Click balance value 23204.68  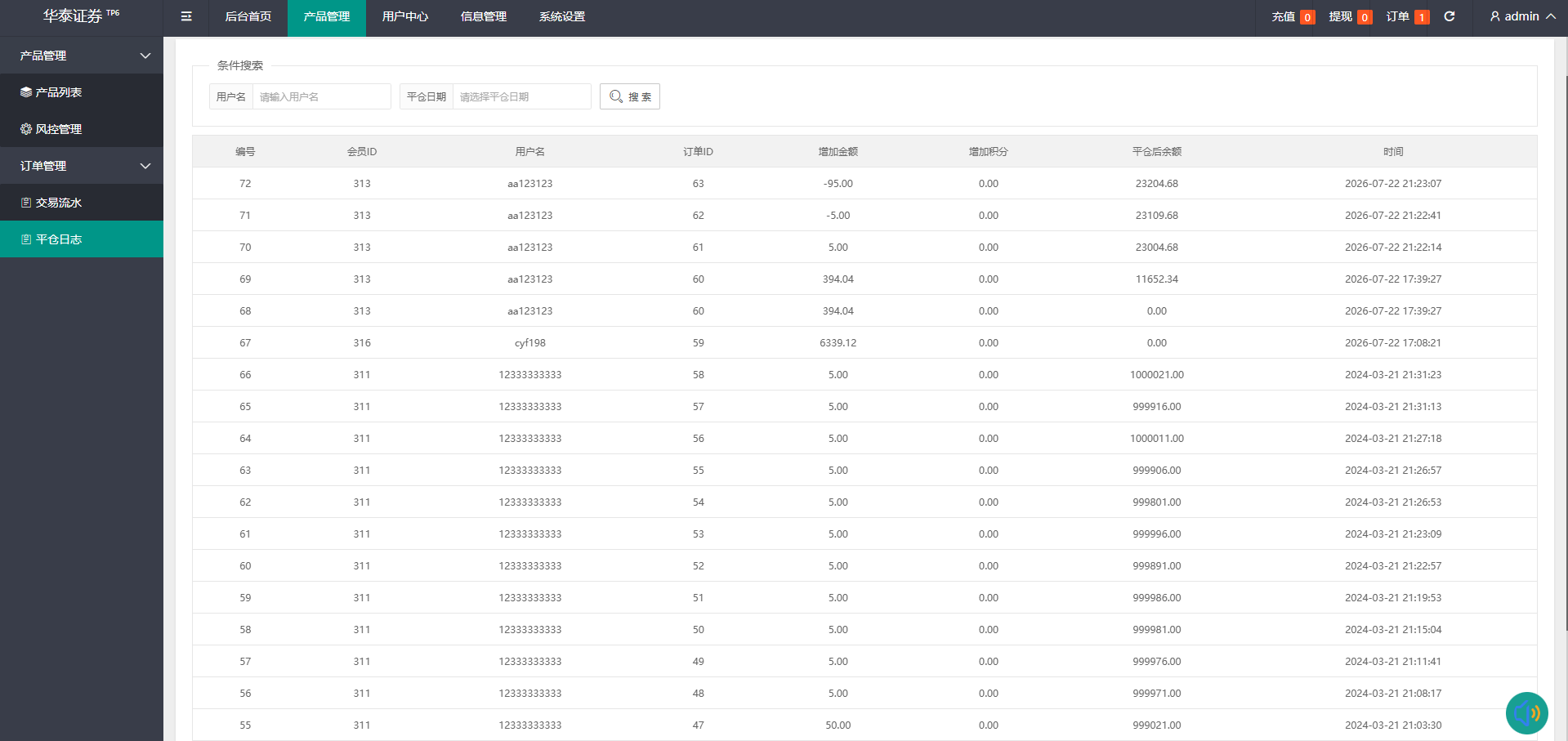[x=1157, y=184]
